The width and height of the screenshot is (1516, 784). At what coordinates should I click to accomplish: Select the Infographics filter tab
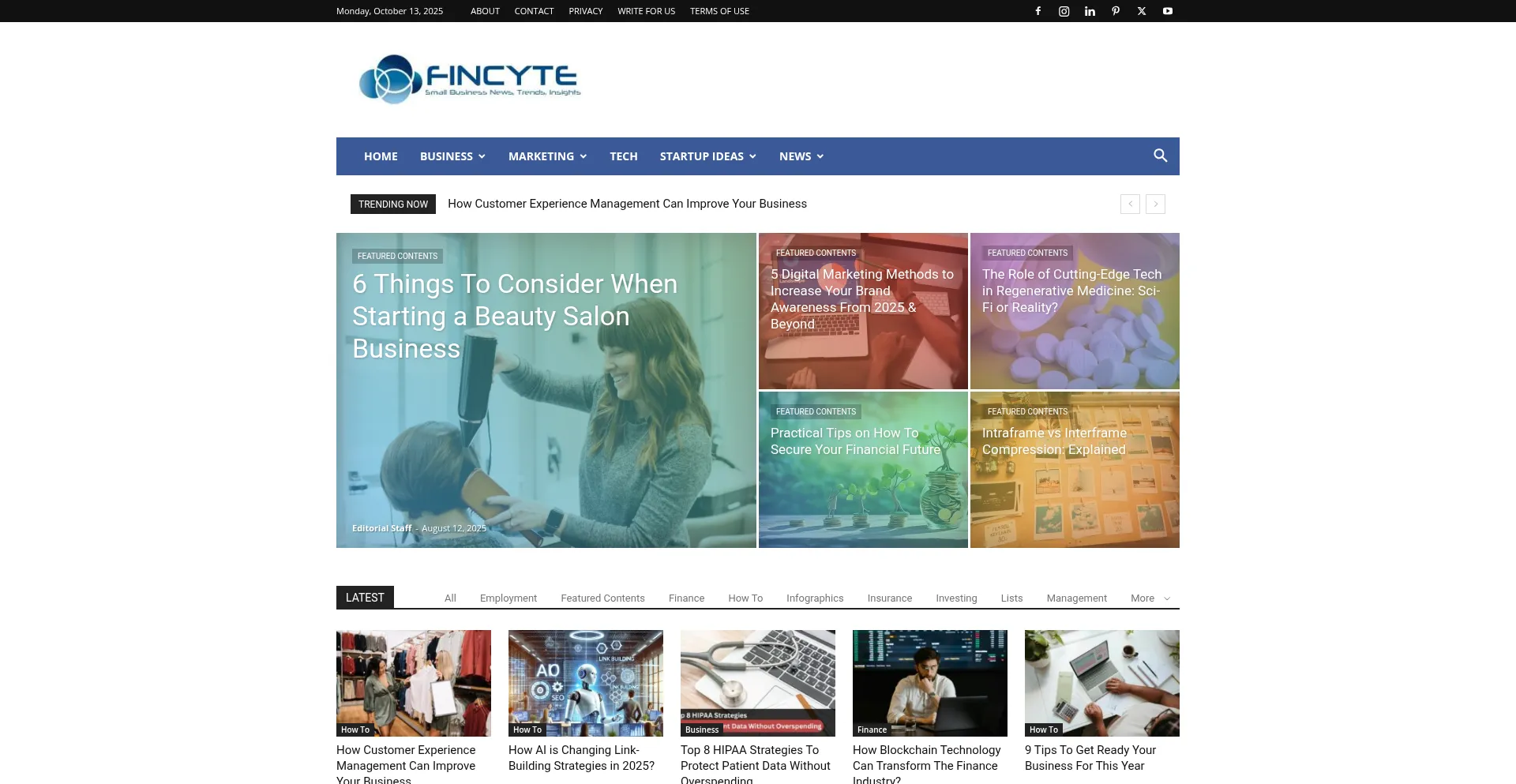click(x=814, y=598)
